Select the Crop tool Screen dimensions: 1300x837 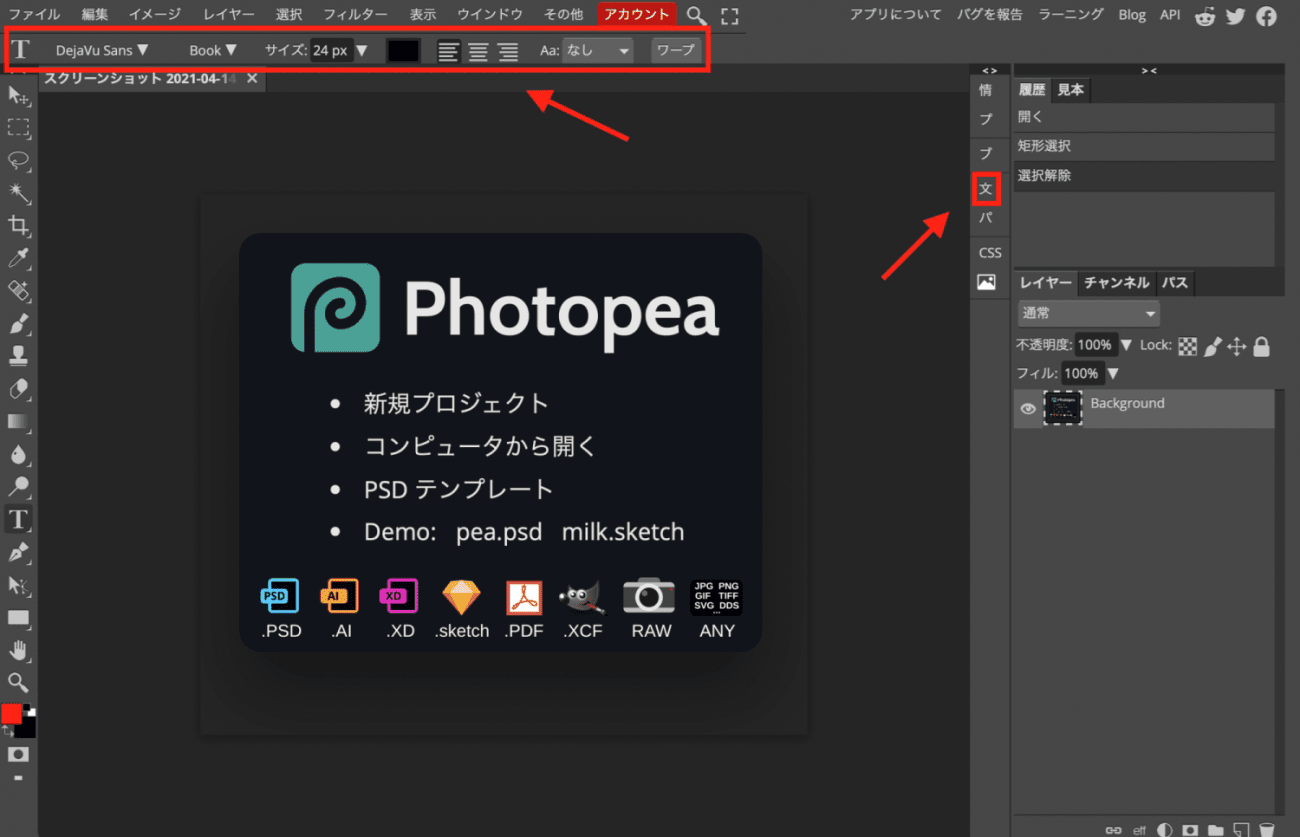(18, 225)
